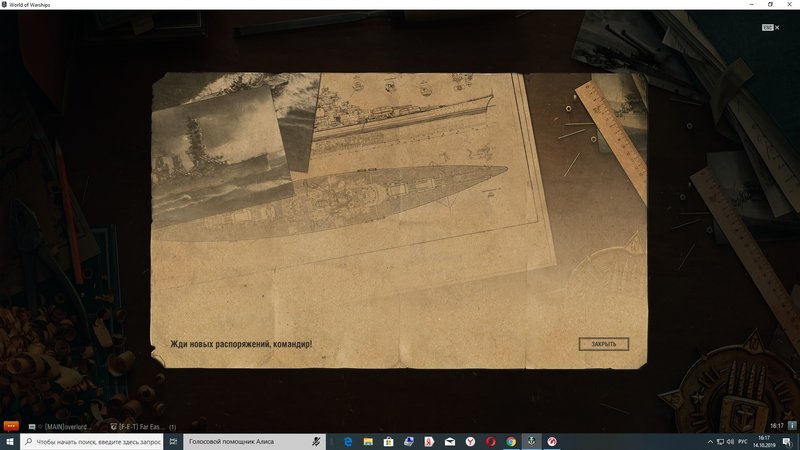Click the ЗАКРЫТЬ button on the parchment
Viewport: 800px width, 450px height.
click(x=604, y=344)
